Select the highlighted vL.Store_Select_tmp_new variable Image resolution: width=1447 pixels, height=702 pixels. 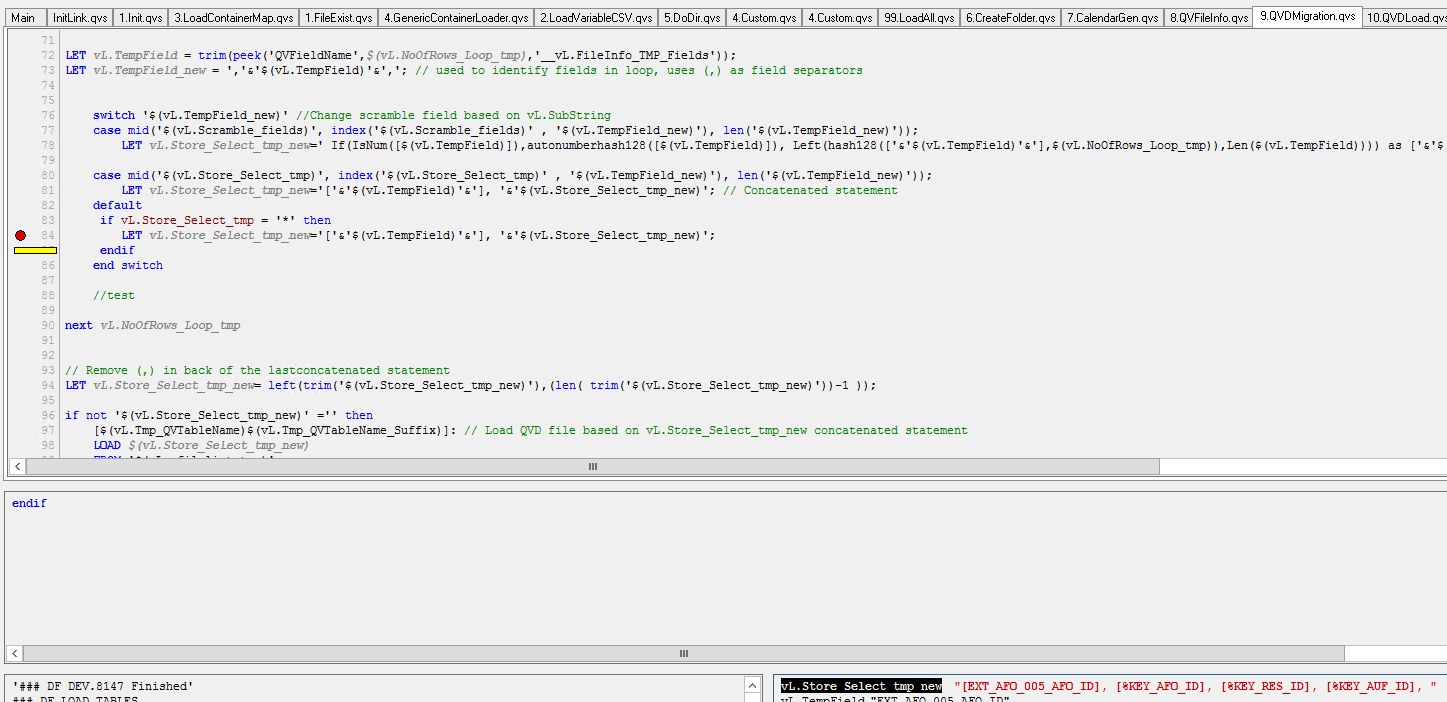click(x=861, y=686)
